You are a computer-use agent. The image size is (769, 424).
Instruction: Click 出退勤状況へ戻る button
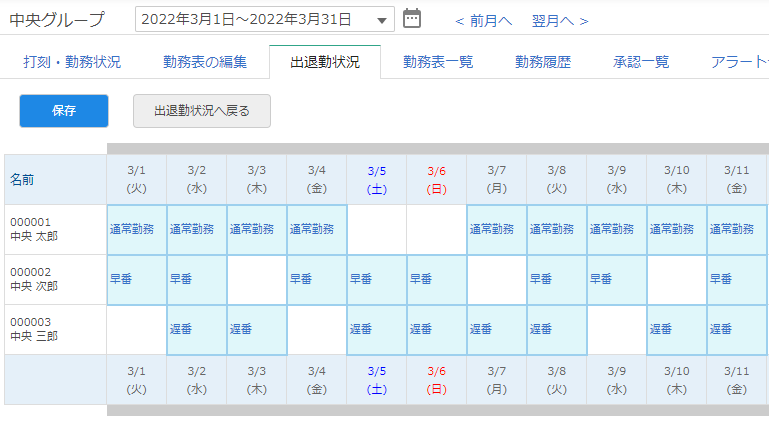pos(202,111)
